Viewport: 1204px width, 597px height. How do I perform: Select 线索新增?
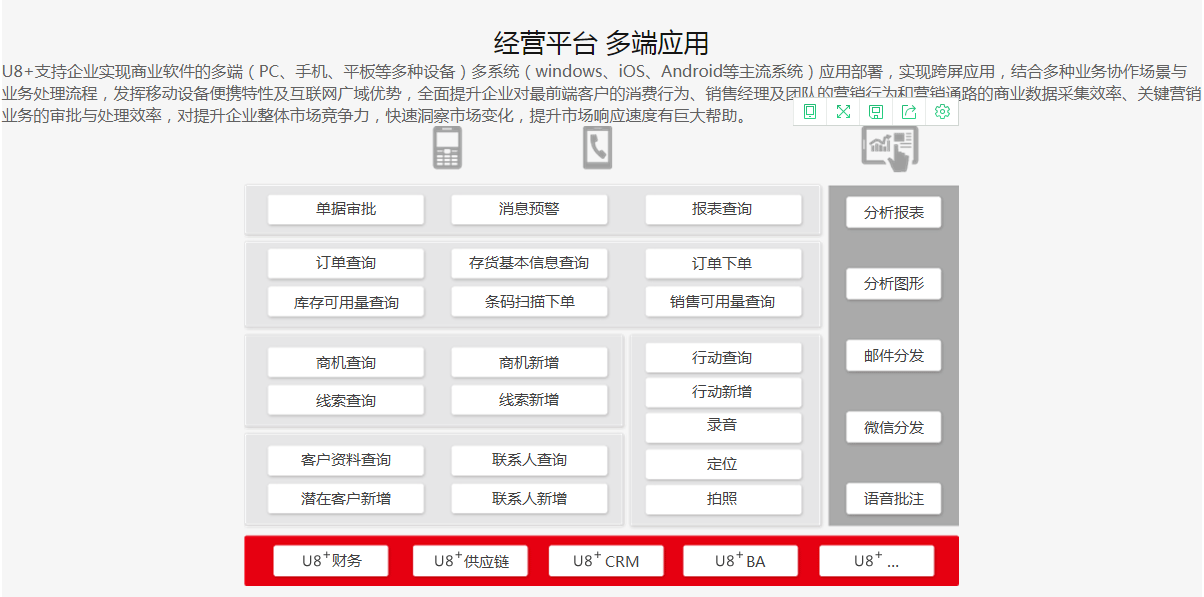pyautogui.click(x=529, y=401)
